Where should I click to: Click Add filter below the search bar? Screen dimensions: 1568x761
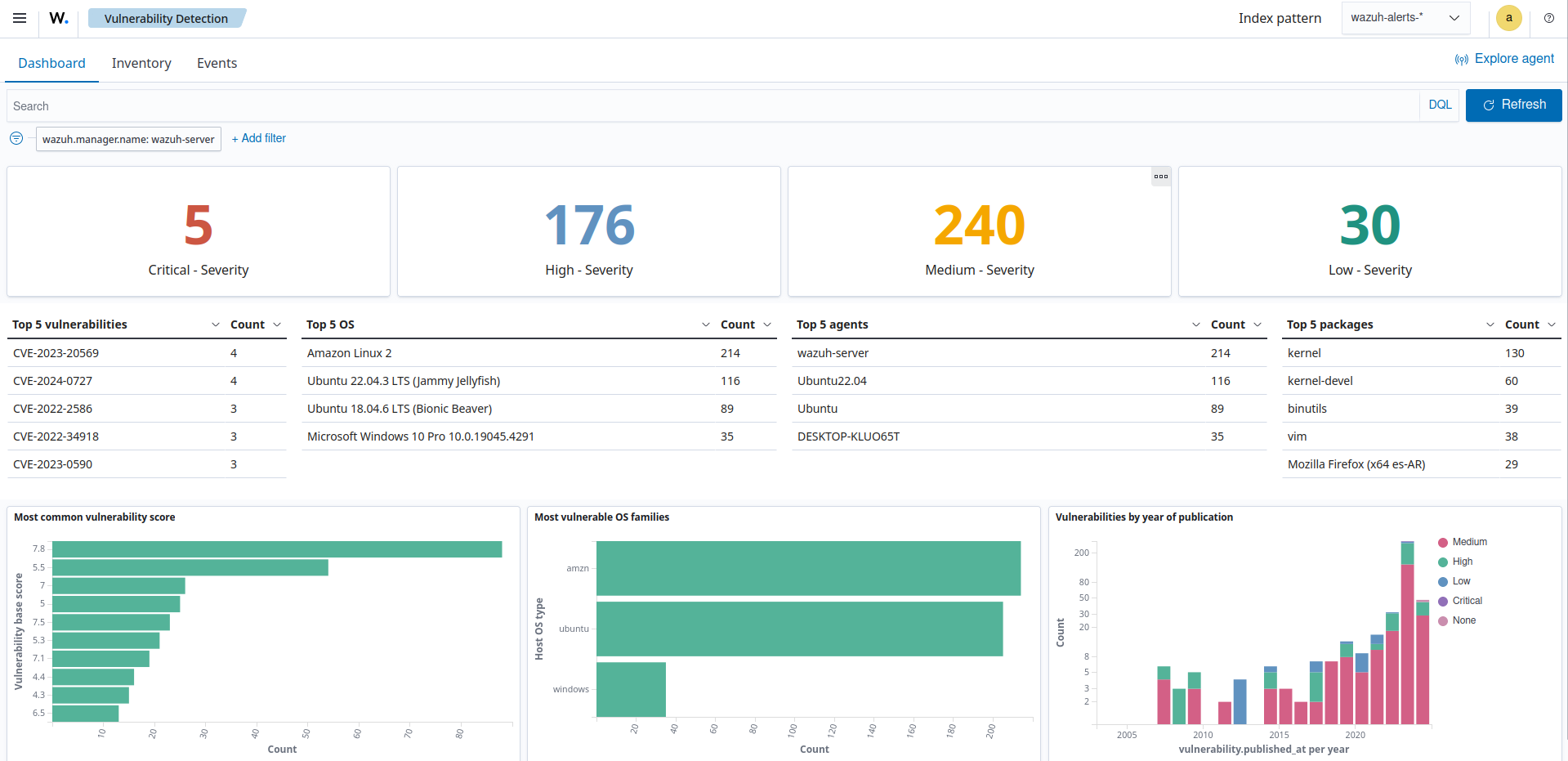pos(258,138)
